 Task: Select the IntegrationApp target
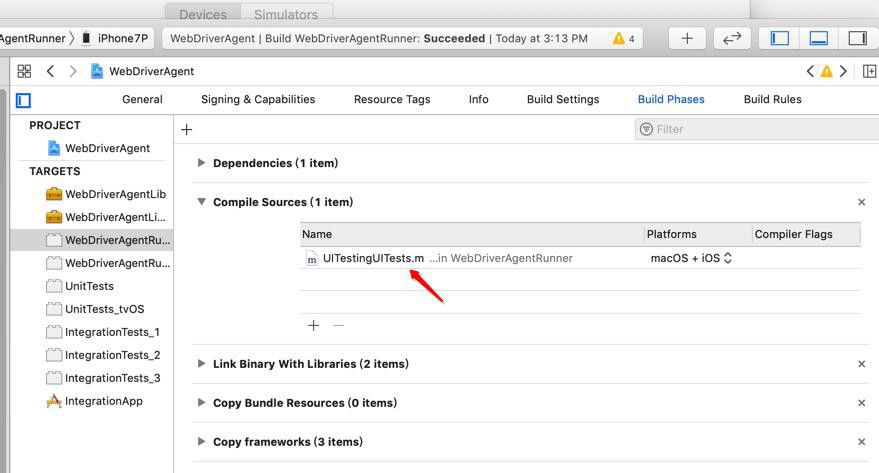[x=94, y=401]
